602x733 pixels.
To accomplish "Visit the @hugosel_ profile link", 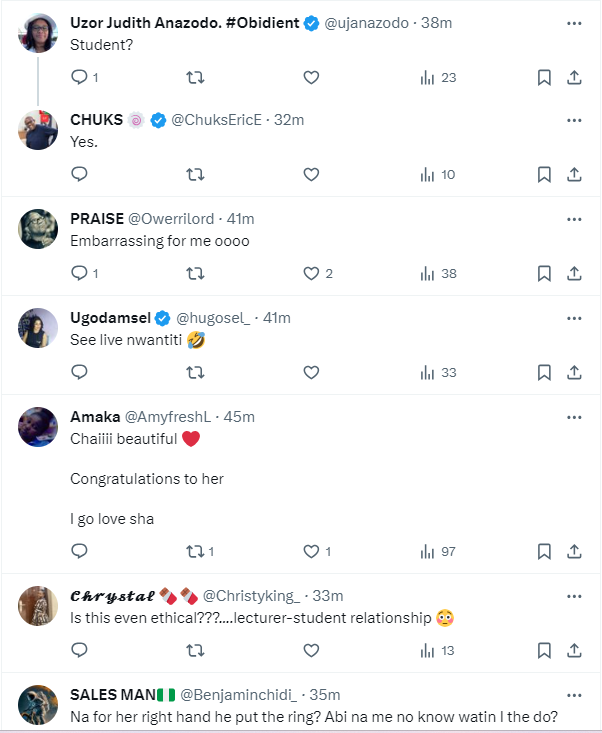I will click(x=214, y=318).
